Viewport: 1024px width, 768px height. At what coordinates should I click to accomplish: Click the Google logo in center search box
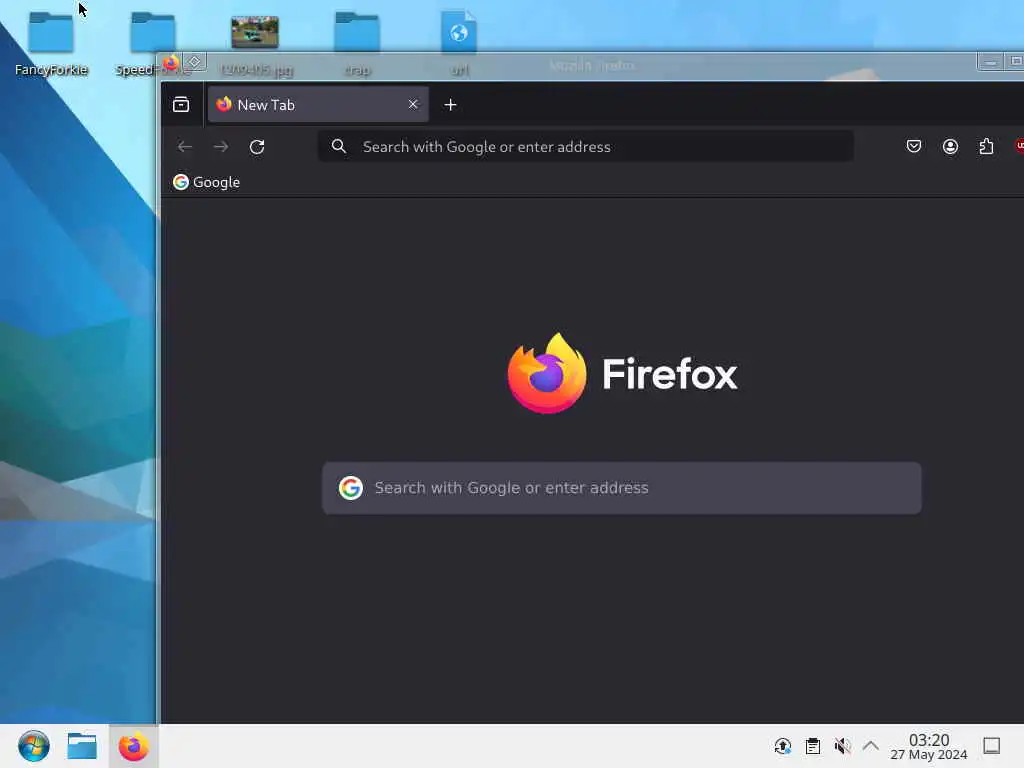point(351,488)
